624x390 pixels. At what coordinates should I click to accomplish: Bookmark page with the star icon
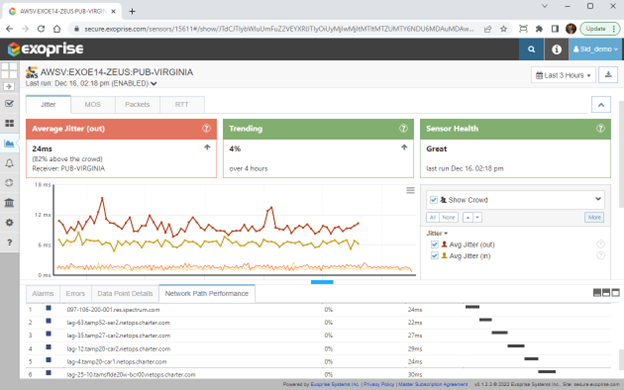click(x=503, y=29)
